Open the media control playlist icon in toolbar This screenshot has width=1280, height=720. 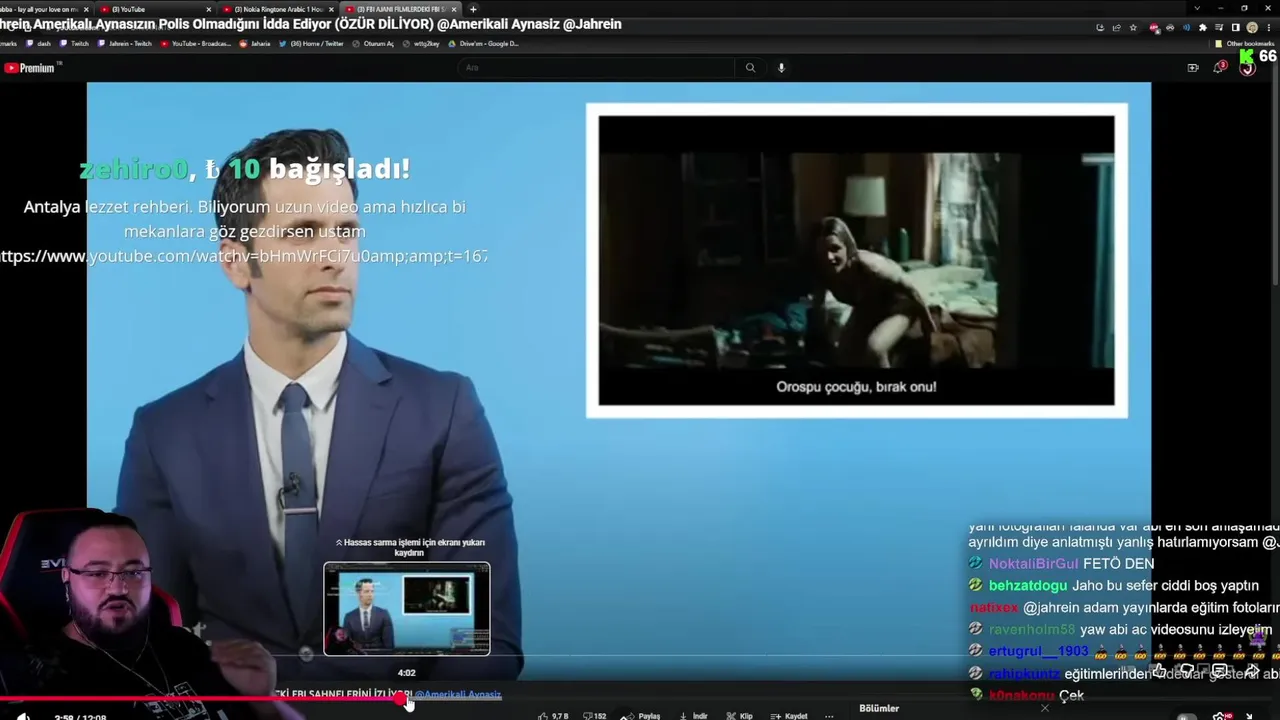click(x=1219, y=28)
